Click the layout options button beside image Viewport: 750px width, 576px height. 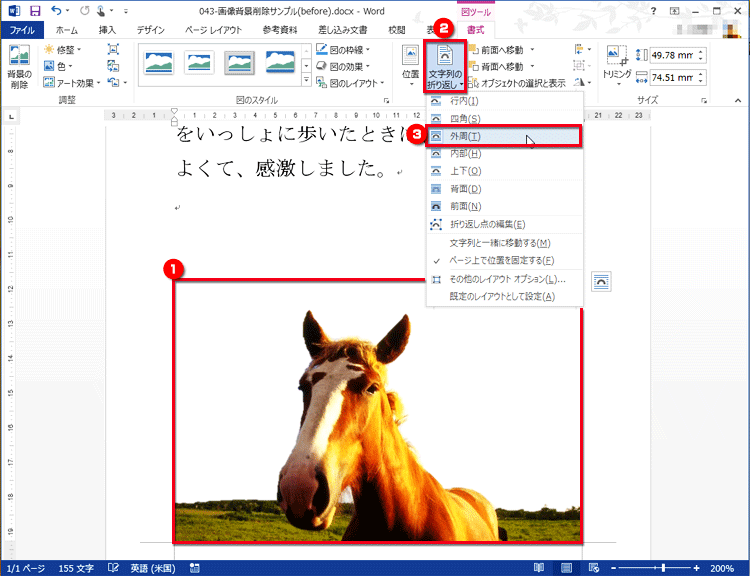[601, 281]
